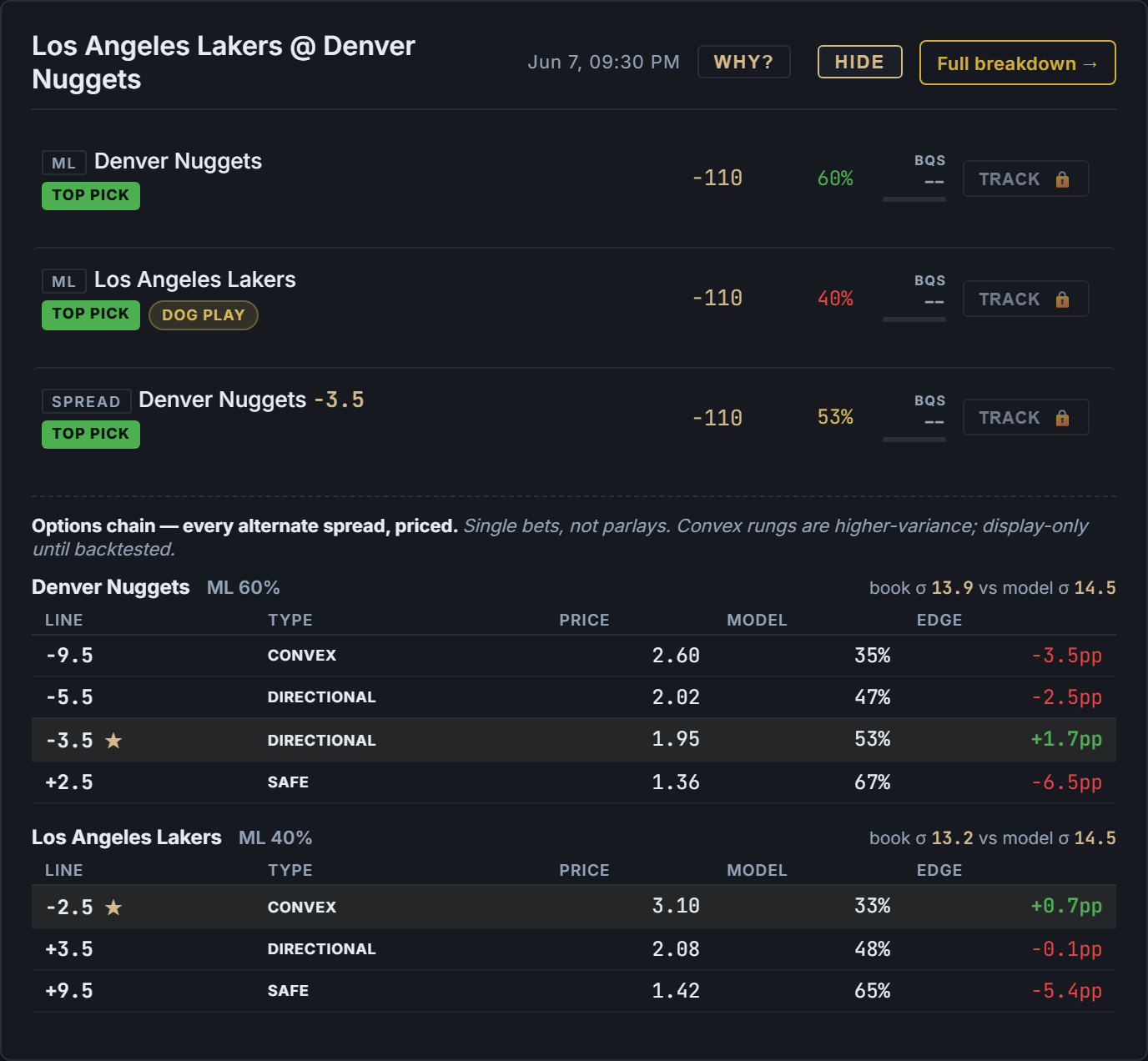
Task: Select the +3.5 DIRECTIONAL row
Action: (574, 949)
